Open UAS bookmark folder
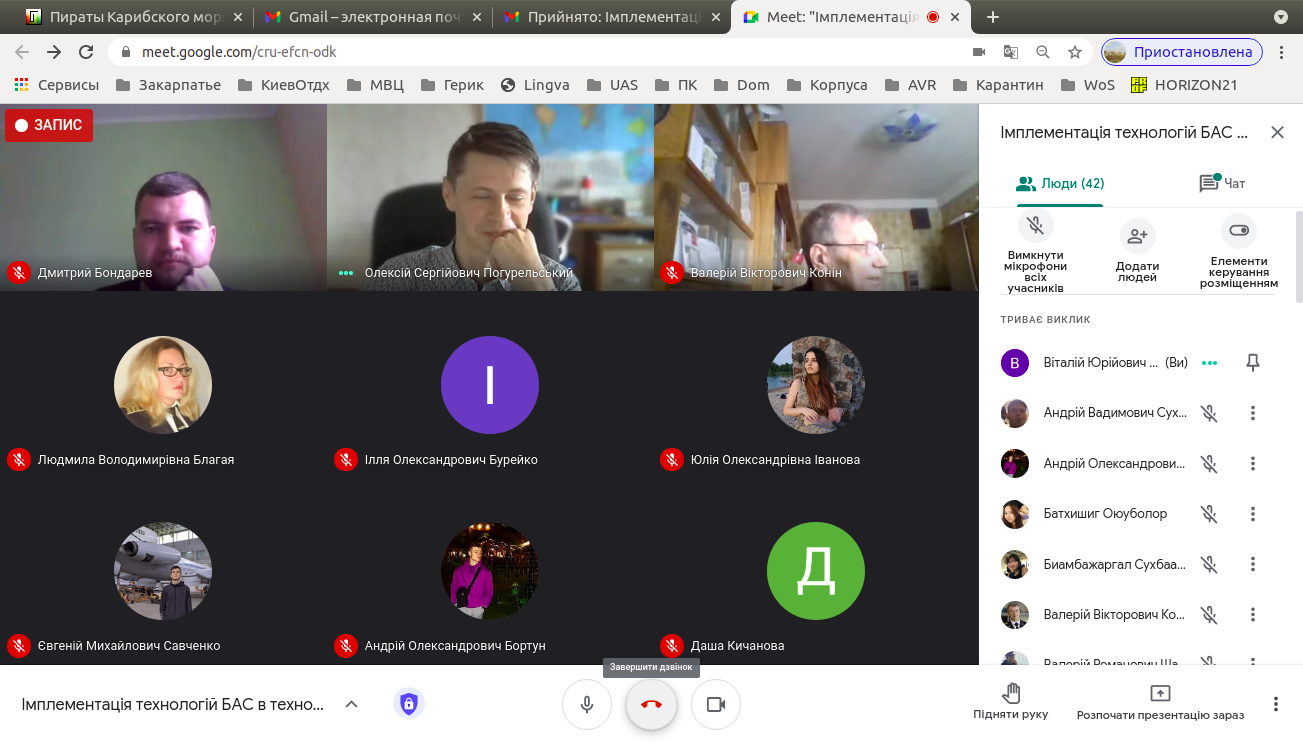 612,85
